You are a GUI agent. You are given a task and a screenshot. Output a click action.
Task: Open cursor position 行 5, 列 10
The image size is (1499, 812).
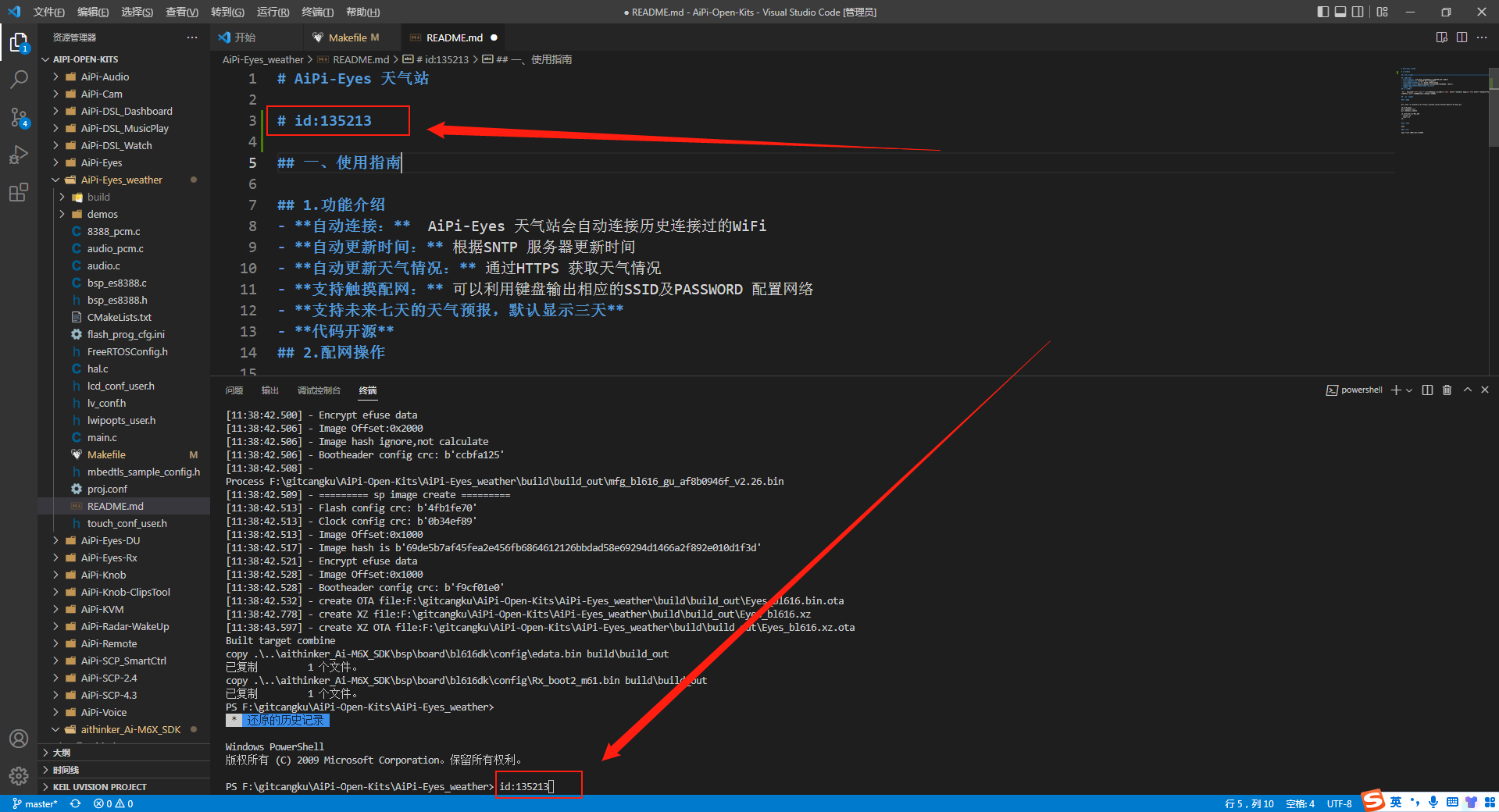(1249, 803)
